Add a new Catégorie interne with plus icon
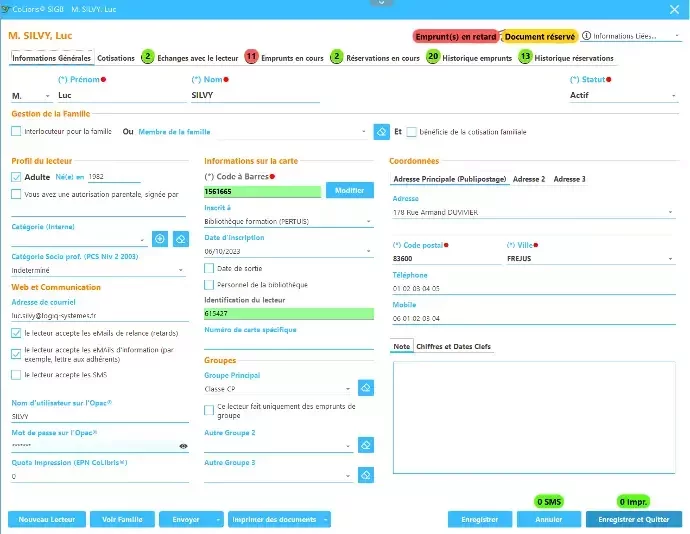This screenshot has height=534, width=690. 160,239
